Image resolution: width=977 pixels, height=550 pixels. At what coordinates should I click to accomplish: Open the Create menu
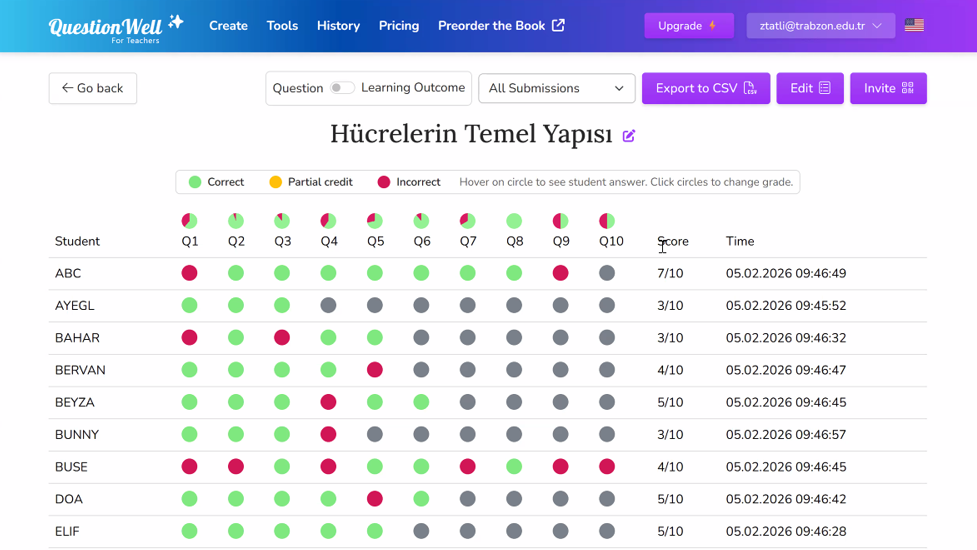coord(228,26)
